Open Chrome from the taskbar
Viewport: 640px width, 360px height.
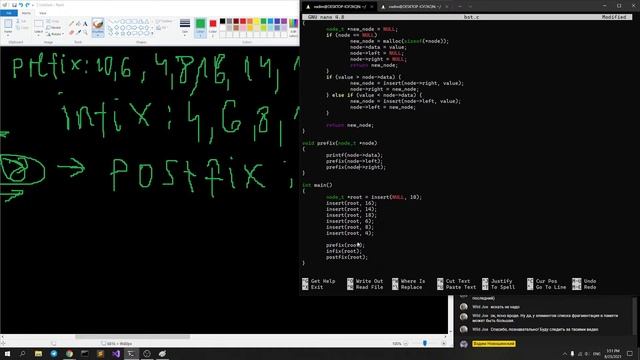pos(69,353)
